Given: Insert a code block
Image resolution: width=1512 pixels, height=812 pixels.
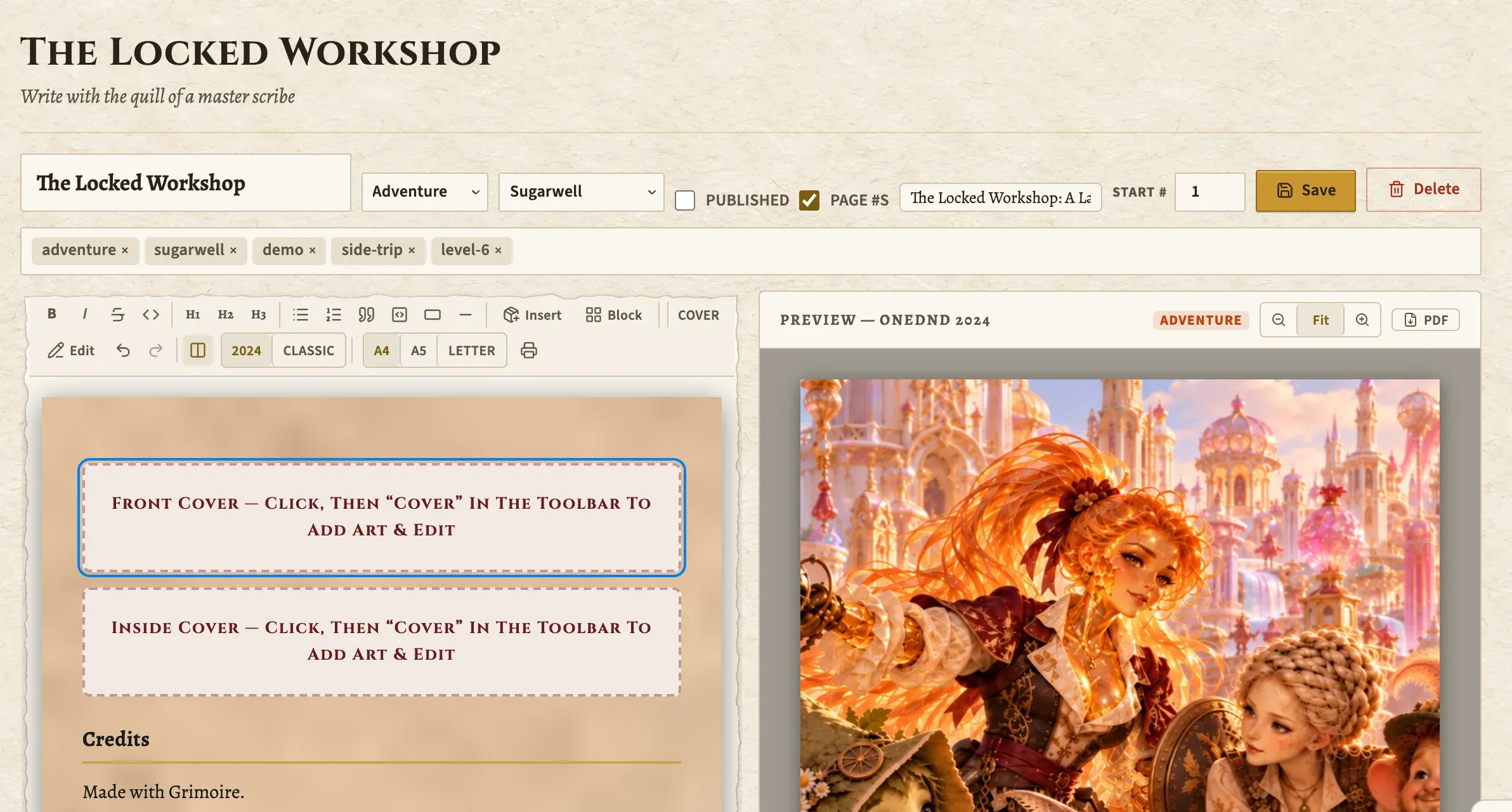Looking at the screenshot, I should (x=400, y=314).
